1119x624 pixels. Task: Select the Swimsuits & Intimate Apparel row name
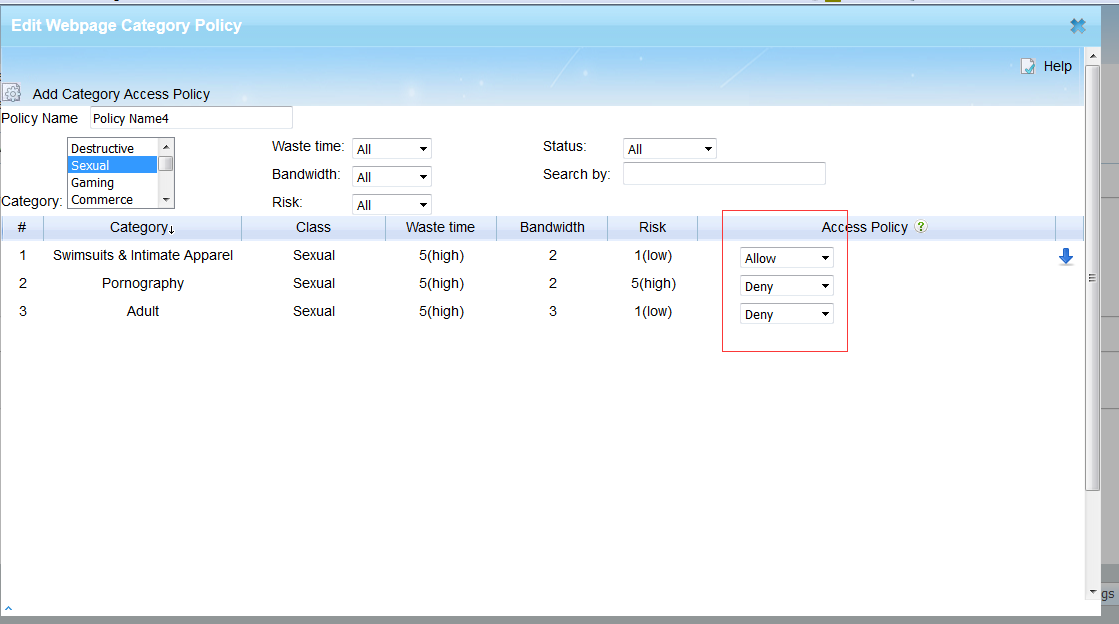pos(143,255)
